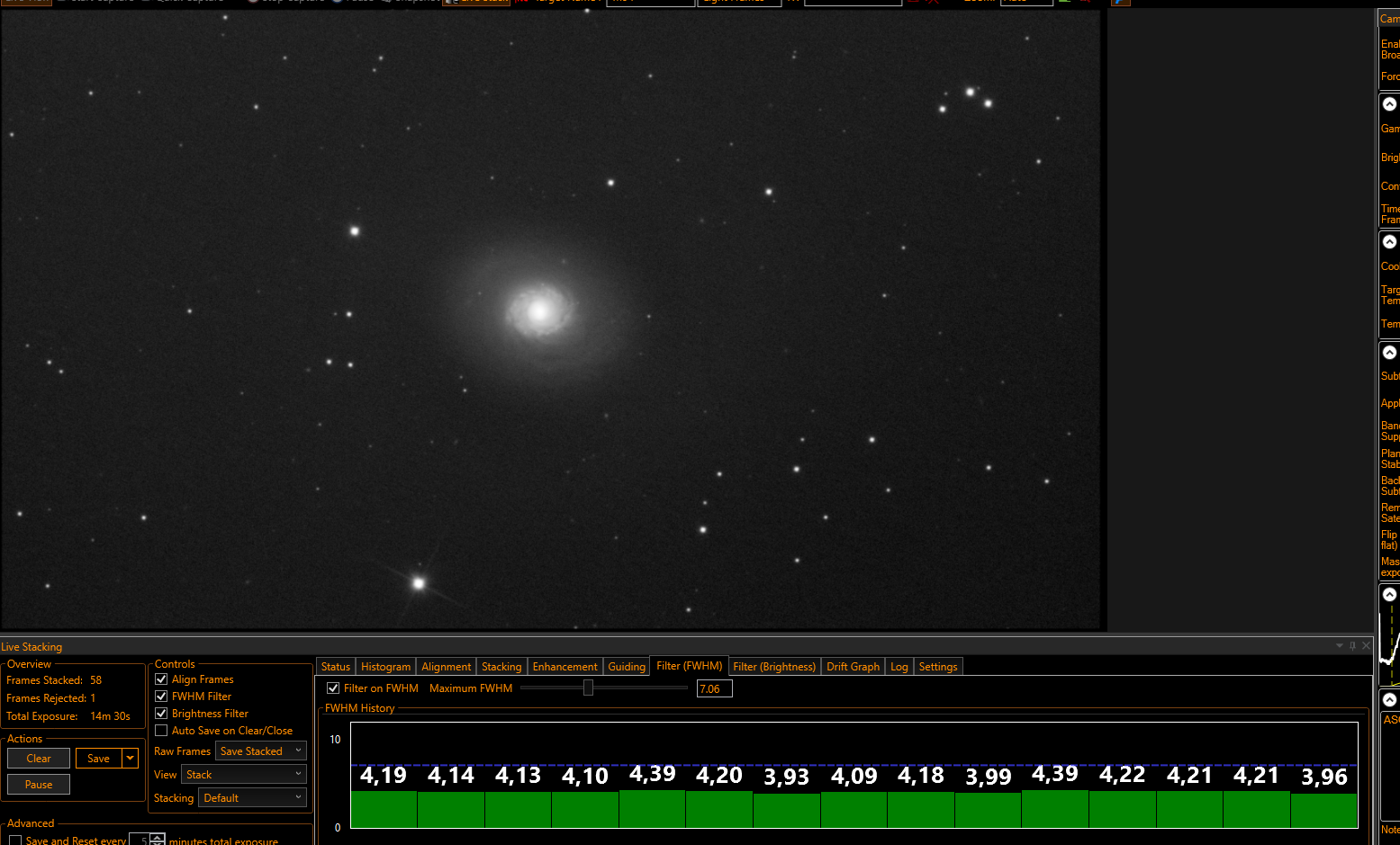Disable the FWHM Filter checkbox in Controls
The width and height of the screenshot is (1400, 845).
point(161,697)
